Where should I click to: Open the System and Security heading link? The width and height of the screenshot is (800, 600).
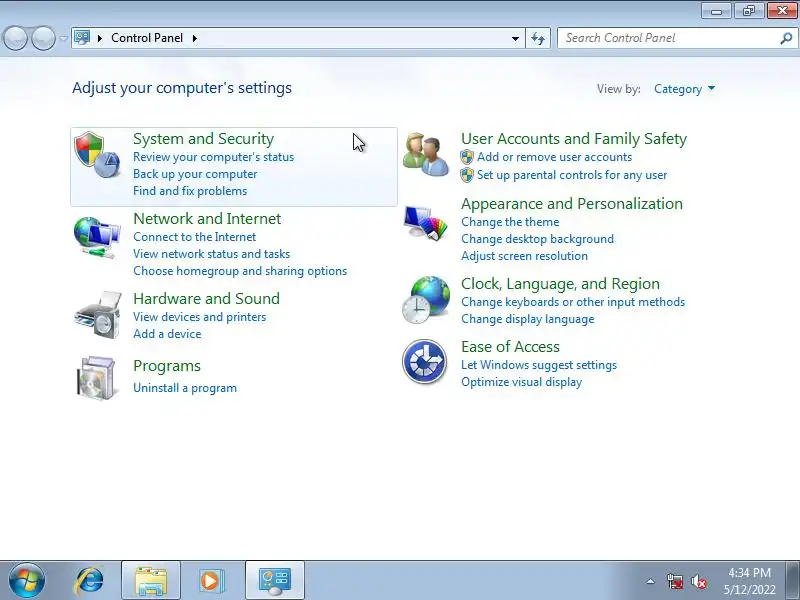[204, 139]
